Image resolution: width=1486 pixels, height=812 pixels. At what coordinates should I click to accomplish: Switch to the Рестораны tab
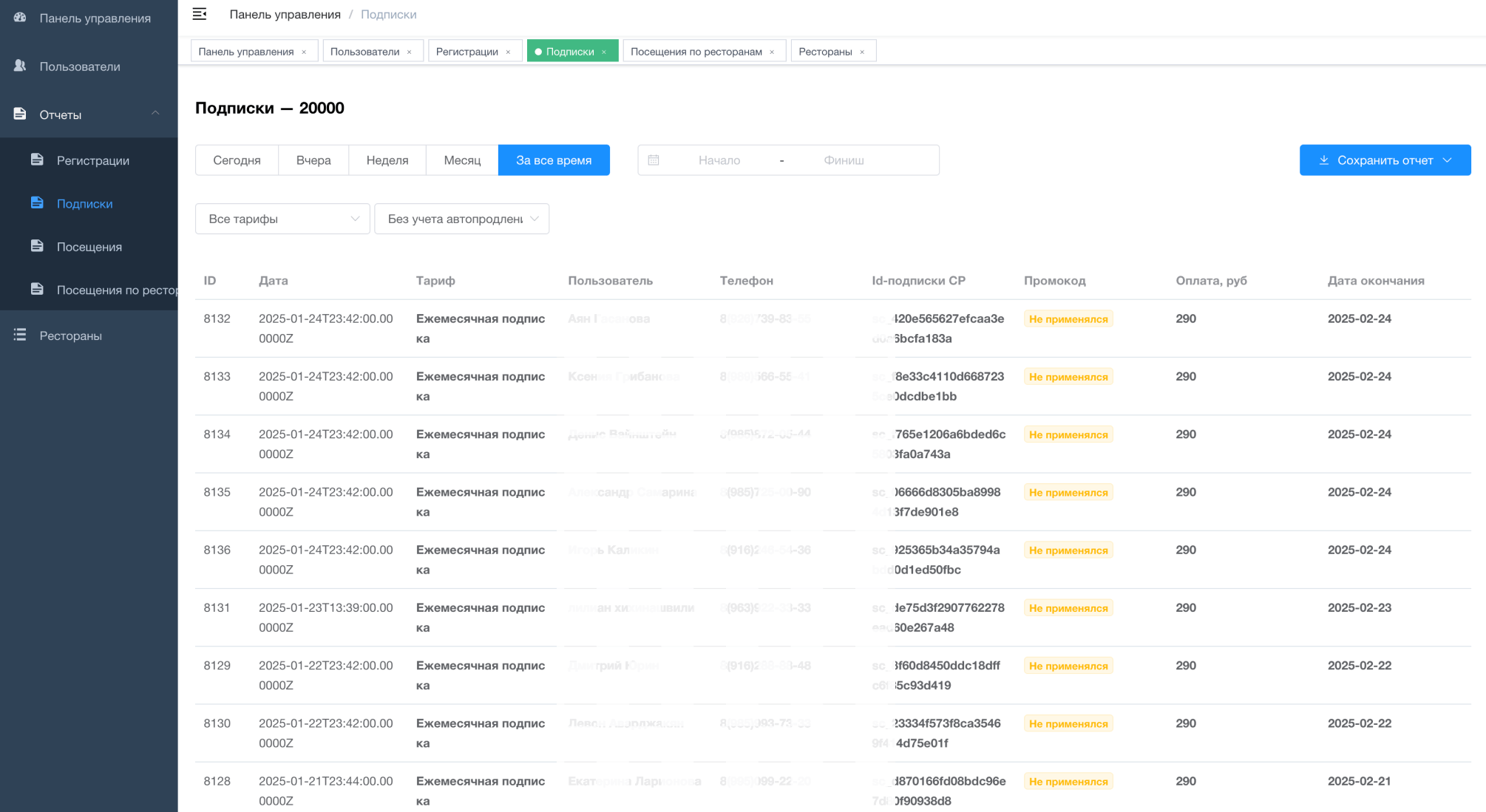pos(825,52)
